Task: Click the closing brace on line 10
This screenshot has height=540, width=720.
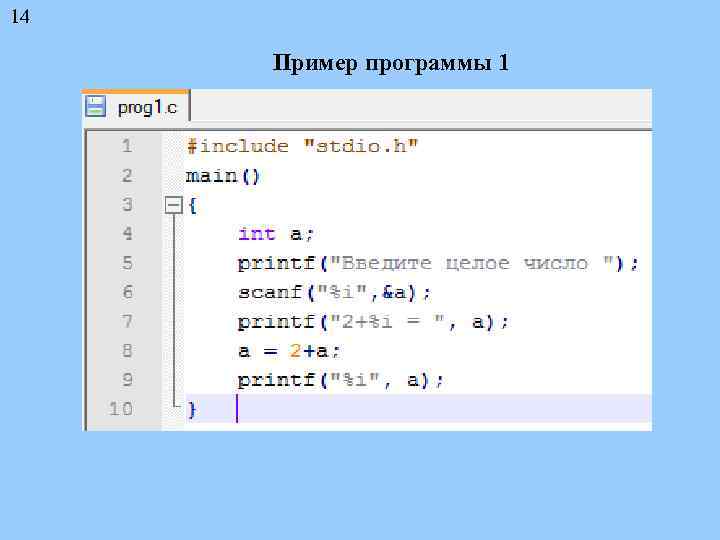Action: (x=192, y=409)
